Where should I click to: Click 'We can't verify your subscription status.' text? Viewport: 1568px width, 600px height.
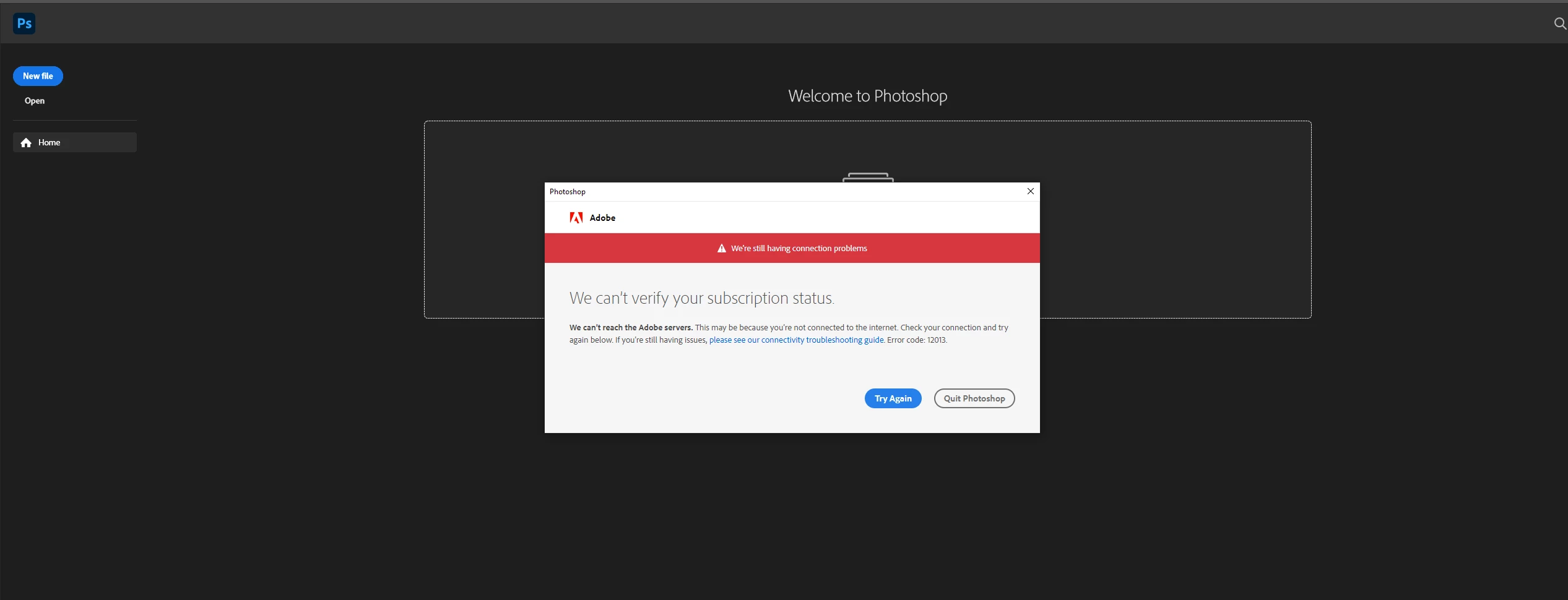click(702, 298)
